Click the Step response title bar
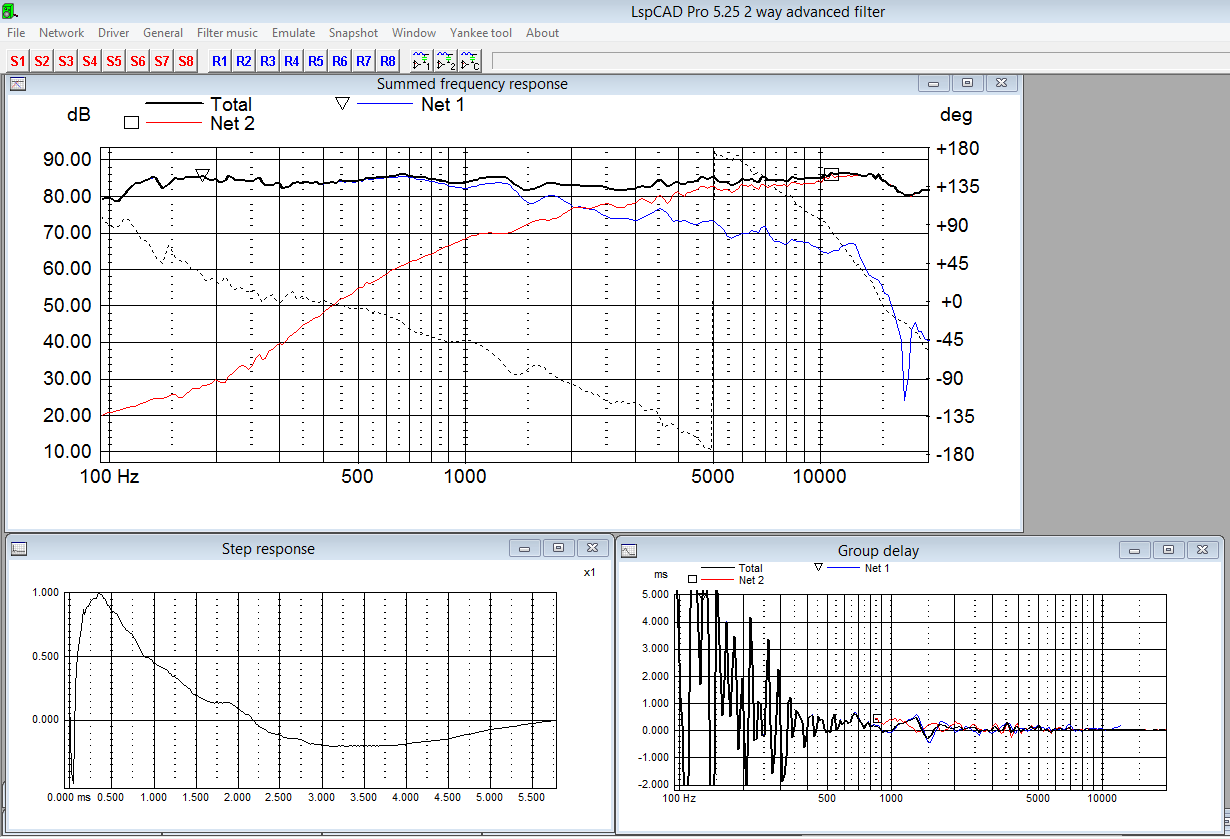1230x839 pixels. pos(268,548)
